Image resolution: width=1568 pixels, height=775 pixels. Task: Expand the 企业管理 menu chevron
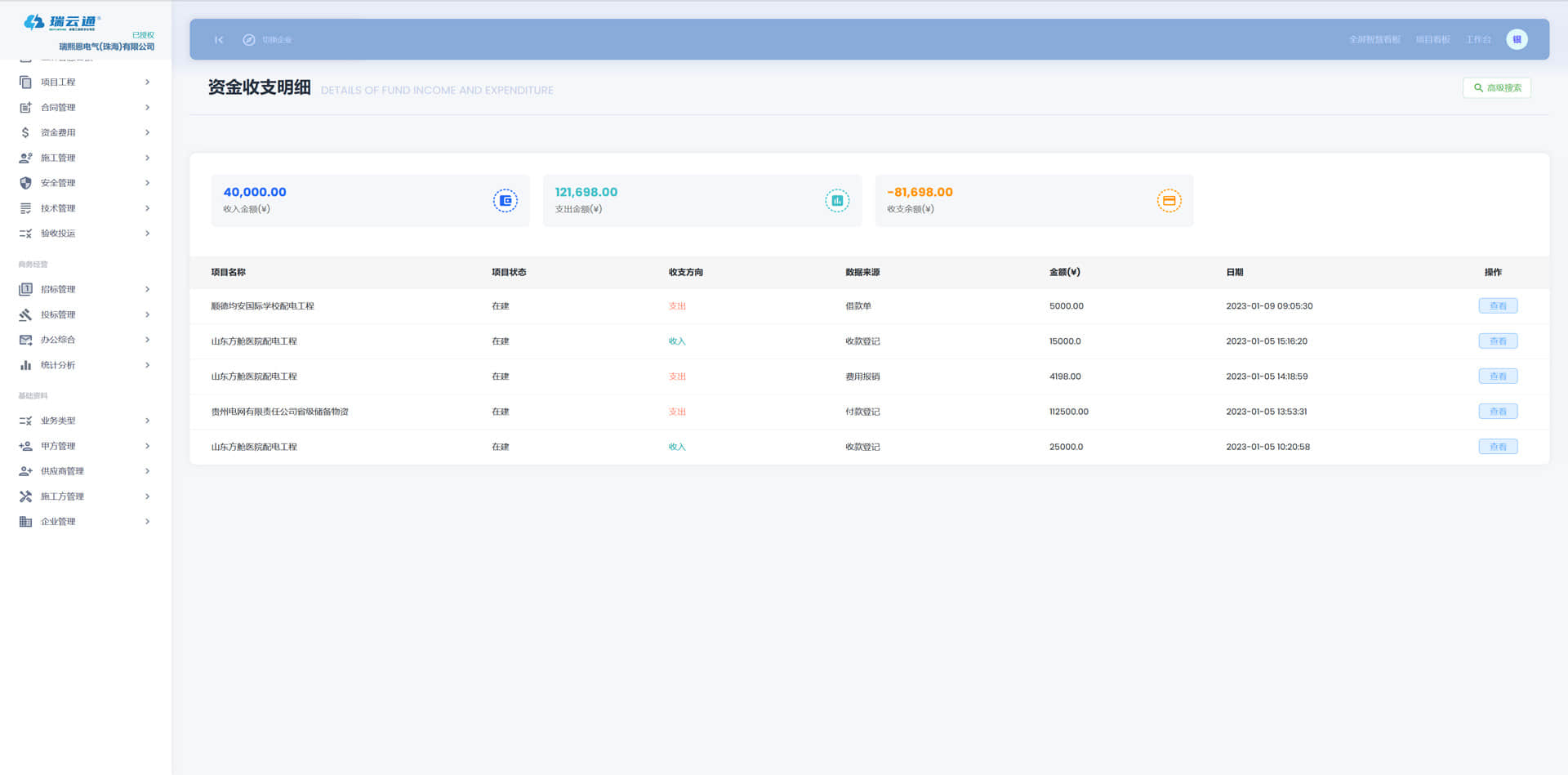coord(147,522)
